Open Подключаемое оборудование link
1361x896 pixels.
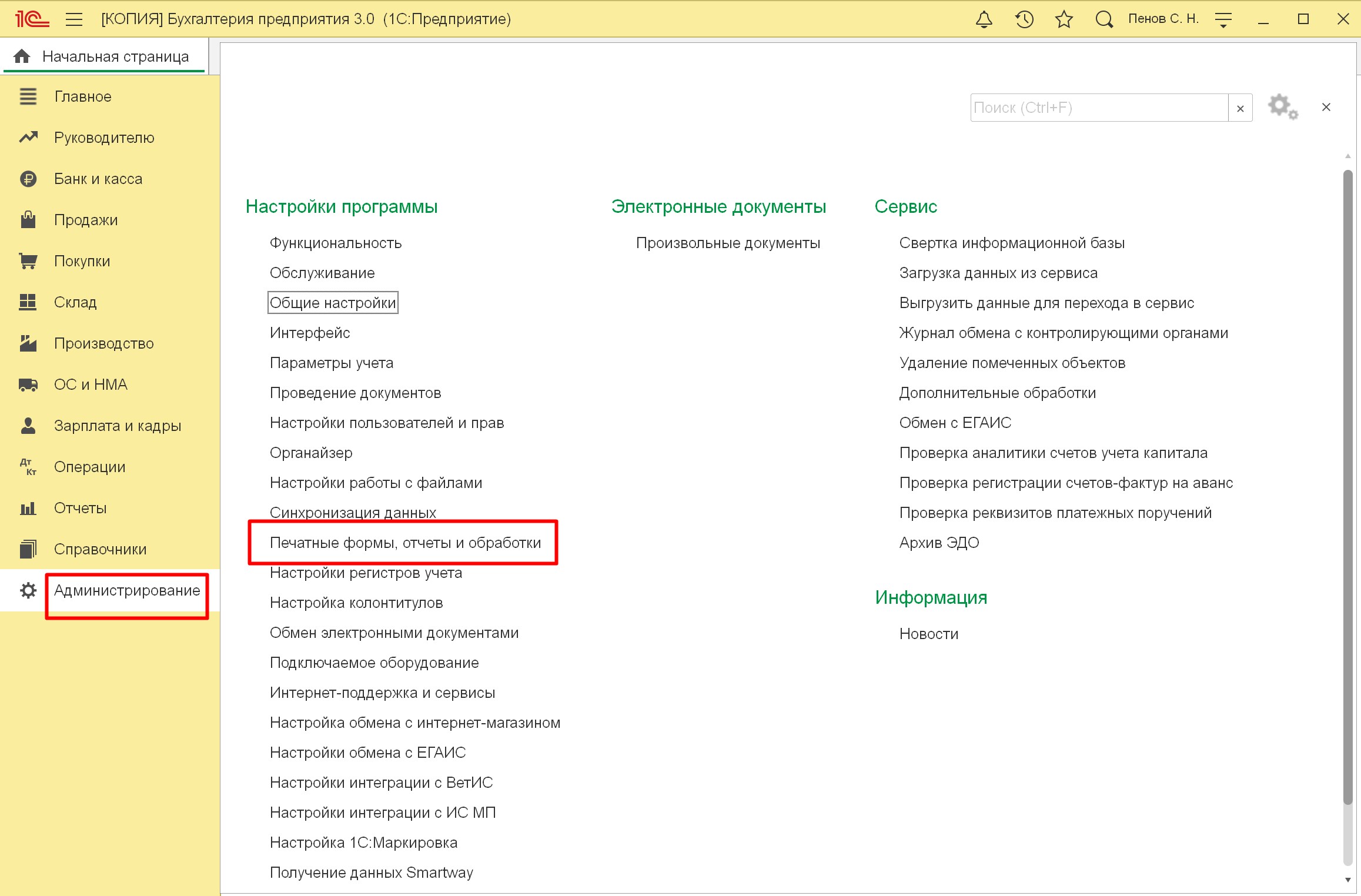coord(374,663)
